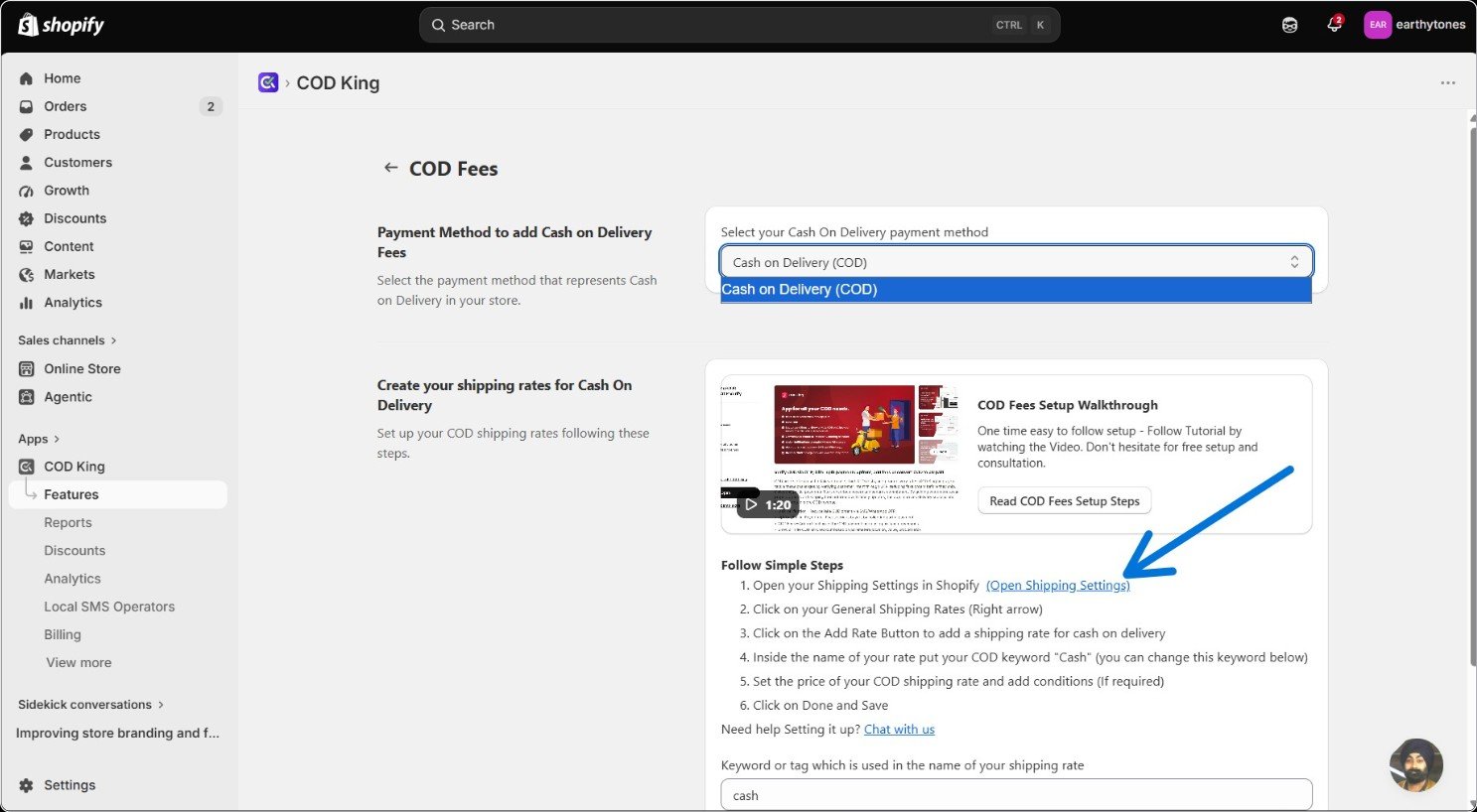The height and width of the screenshot is (812, 1477).
Task: Click the Analytics bar chart icon
Action: pos(27,303)
